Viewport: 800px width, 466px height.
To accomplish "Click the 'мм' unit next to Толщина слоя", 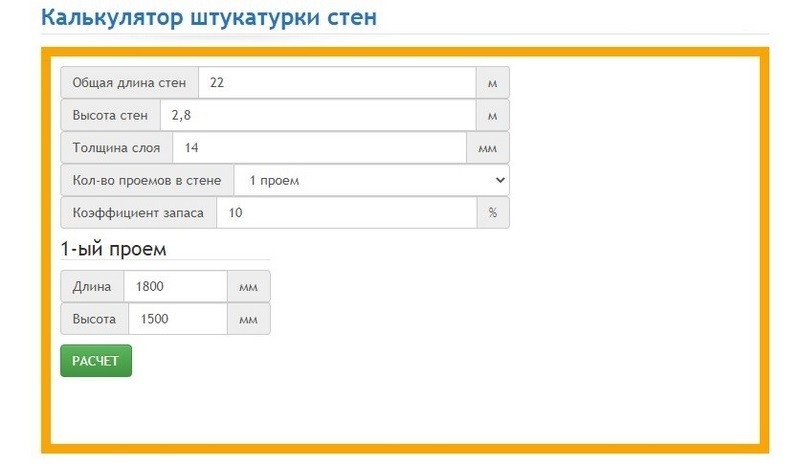I will (488, 148).
